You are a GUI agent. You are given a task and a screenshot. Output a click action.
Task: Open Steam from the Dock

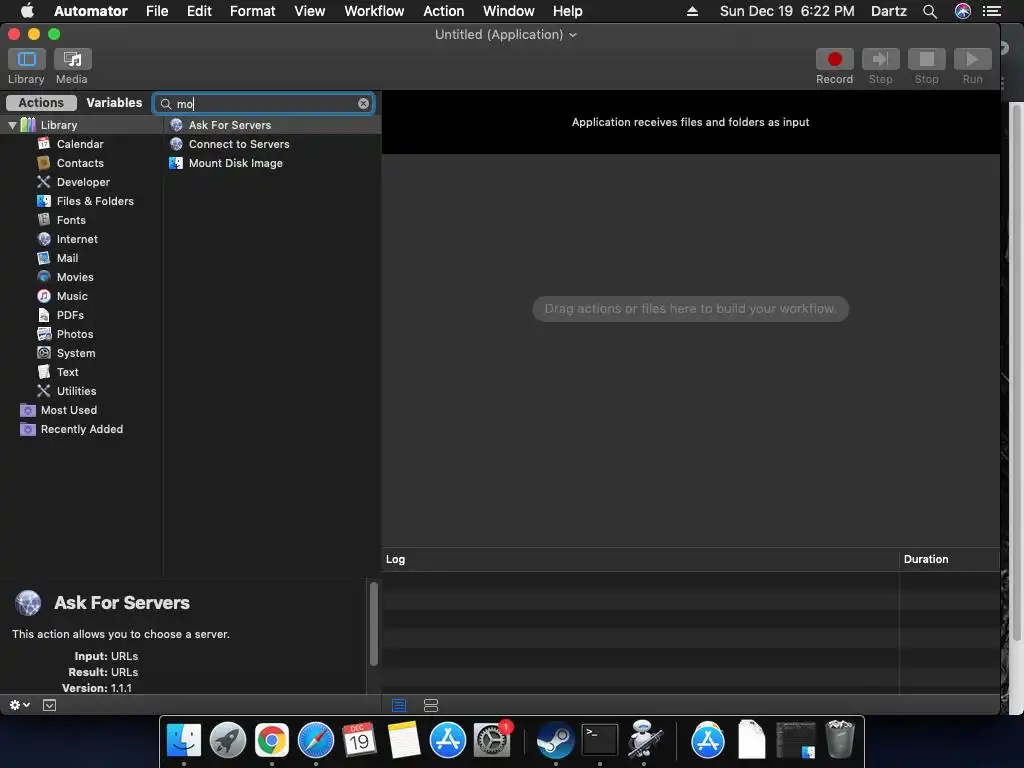click(x=555, y=741)
